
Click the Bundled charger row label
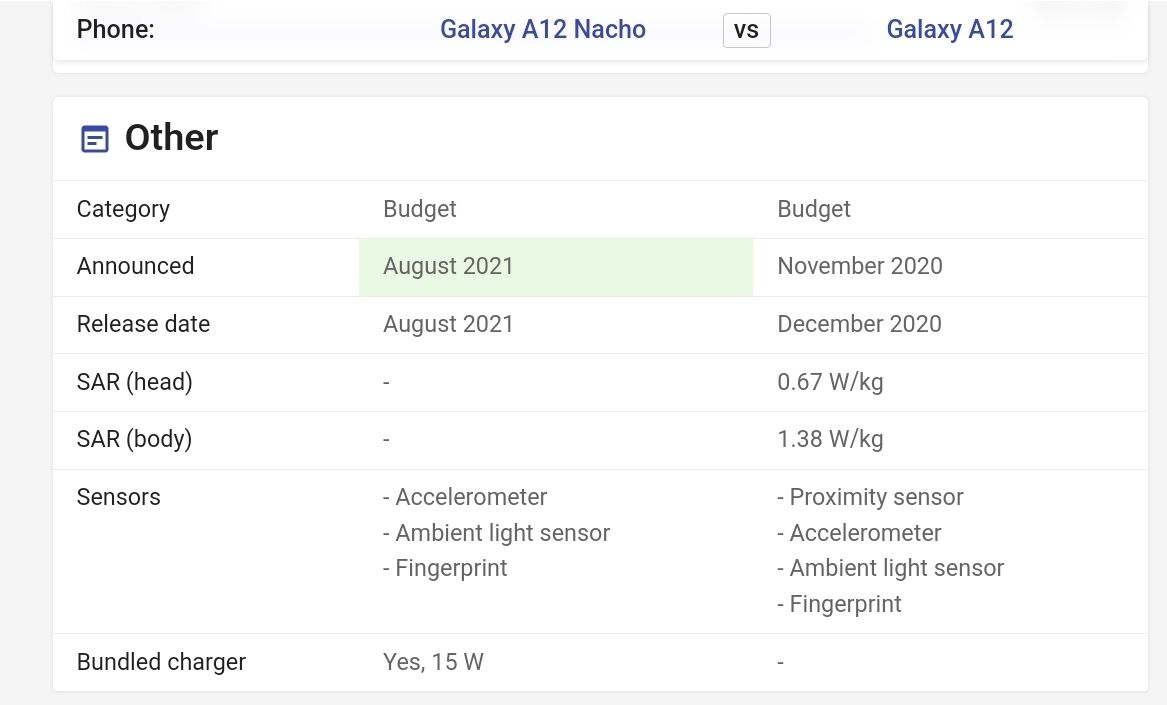tap(161, 661)
